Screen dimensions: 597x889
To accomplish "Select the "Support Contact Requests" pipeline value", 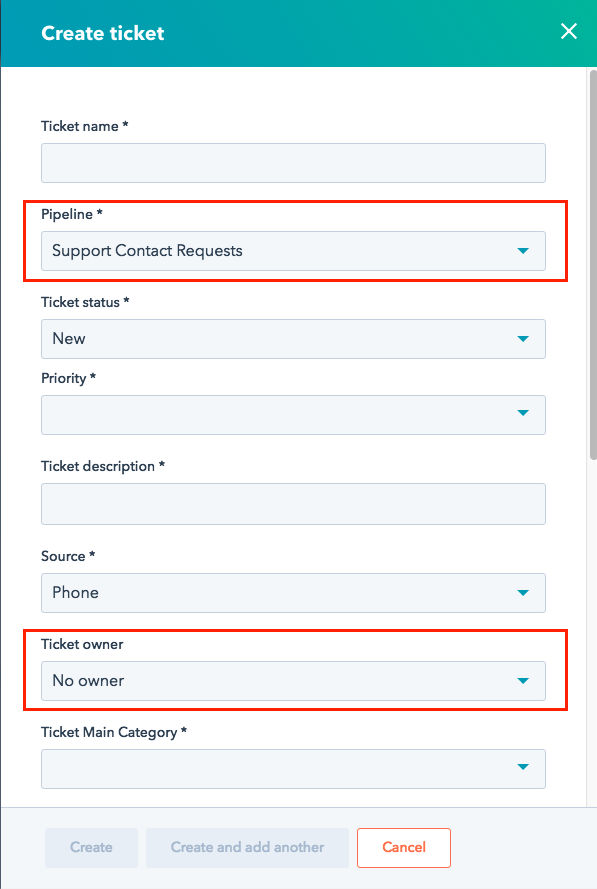I will coord(145,251).
